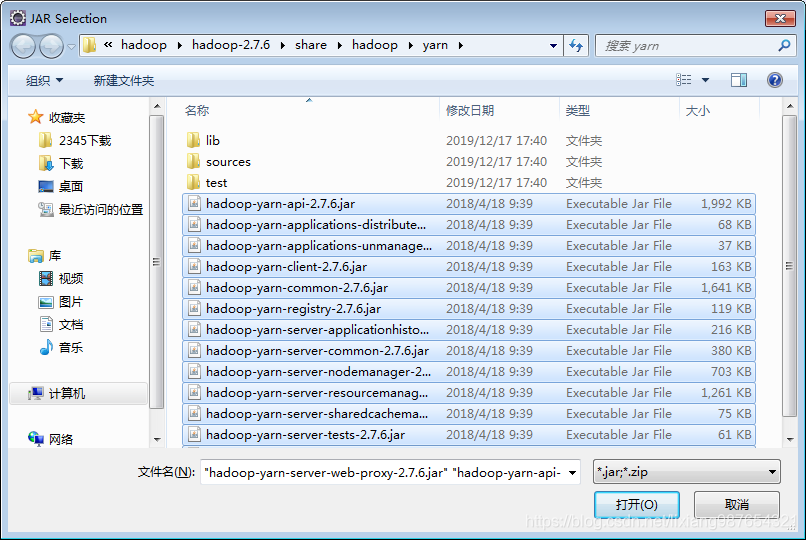Screen dimensions: 806x540
Task: Click icon of hadoop-yarn-client-2.7.6.jar
Action: pyautogui.click(x=194, y=267)
